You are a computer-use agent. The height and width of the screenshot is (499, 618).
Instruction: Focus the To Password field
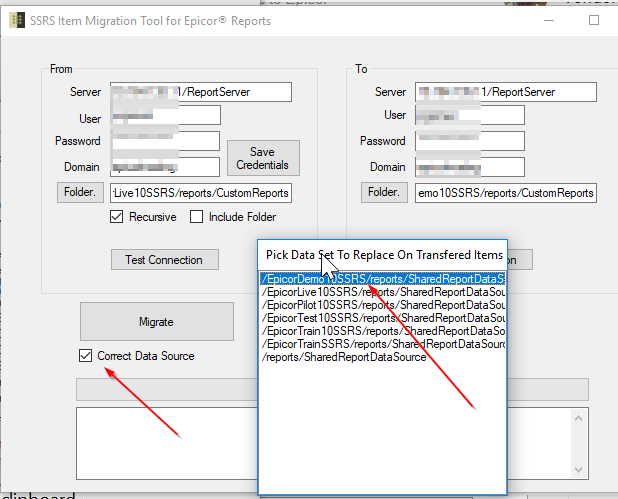click(470, 141)
